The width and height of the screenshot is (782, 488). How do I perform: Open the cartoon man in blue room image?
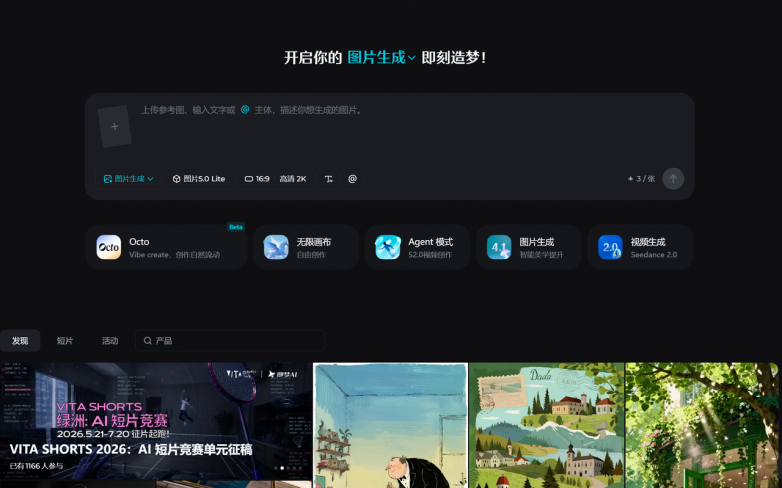click(x=391, y=425)
